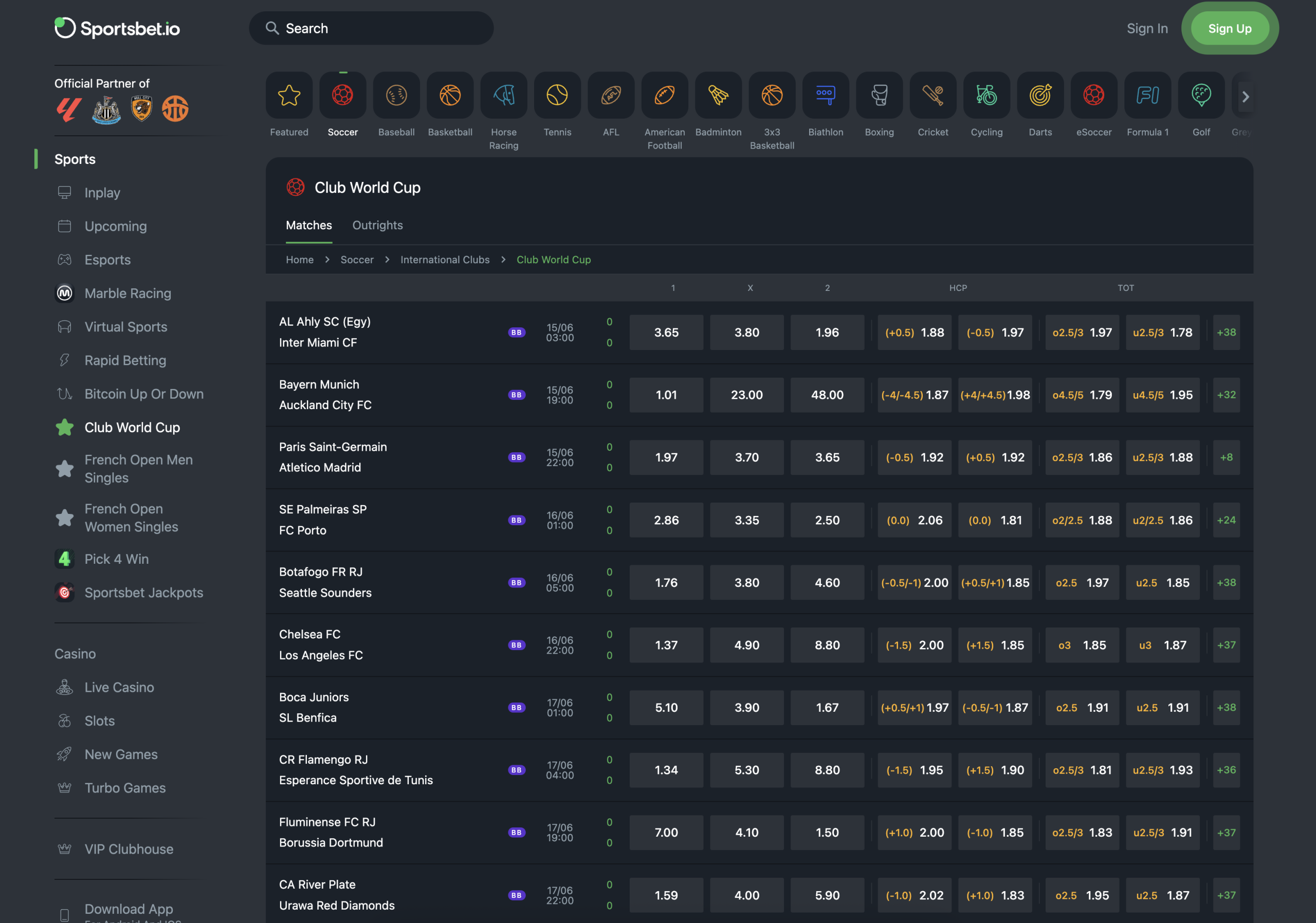Screen dimensions: 1316x923
Task: Select the Badminton sport icon
Action: [x=718, y=95]
